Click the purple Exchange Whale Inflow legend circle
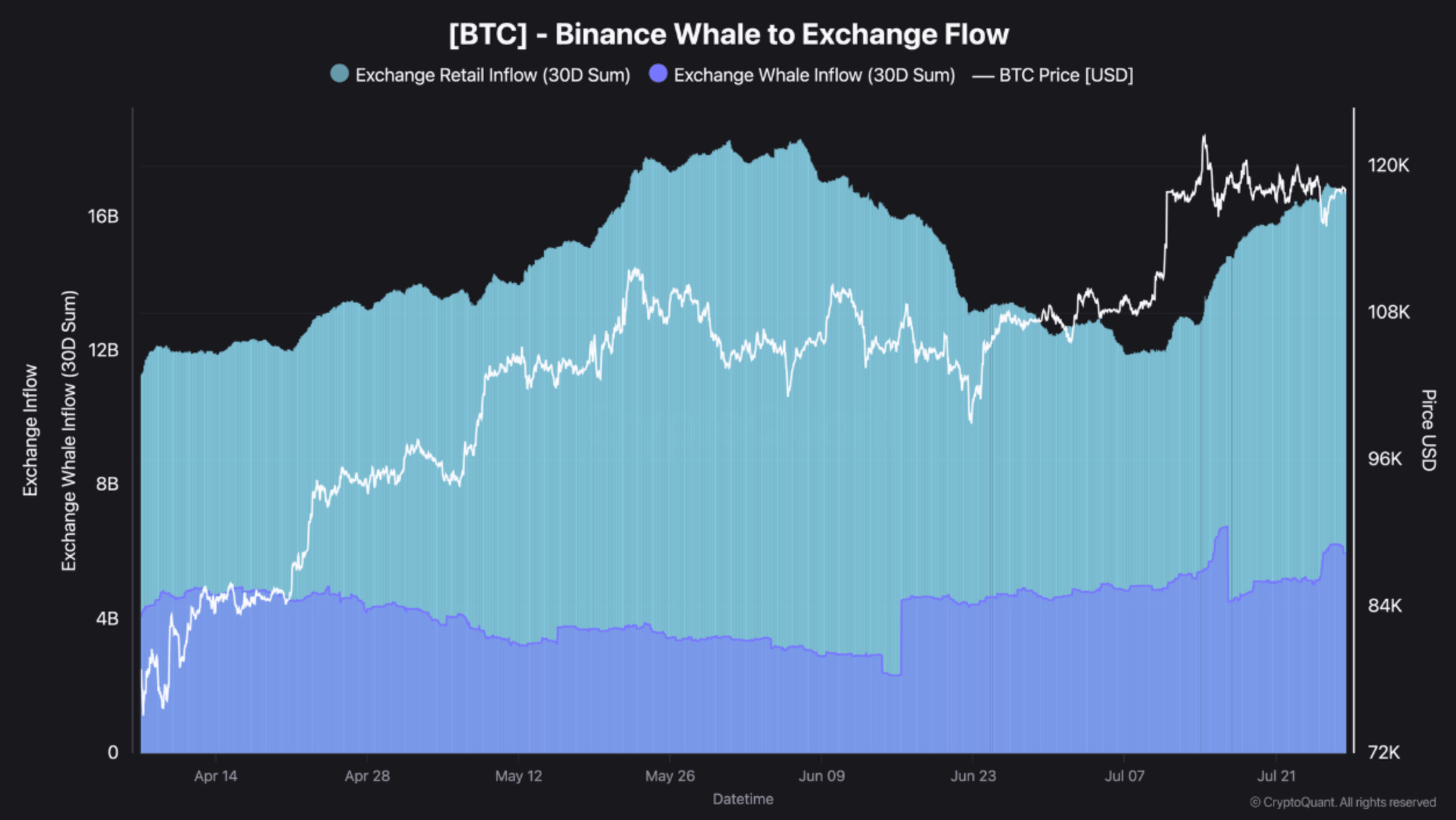 (x=658, y=74)
